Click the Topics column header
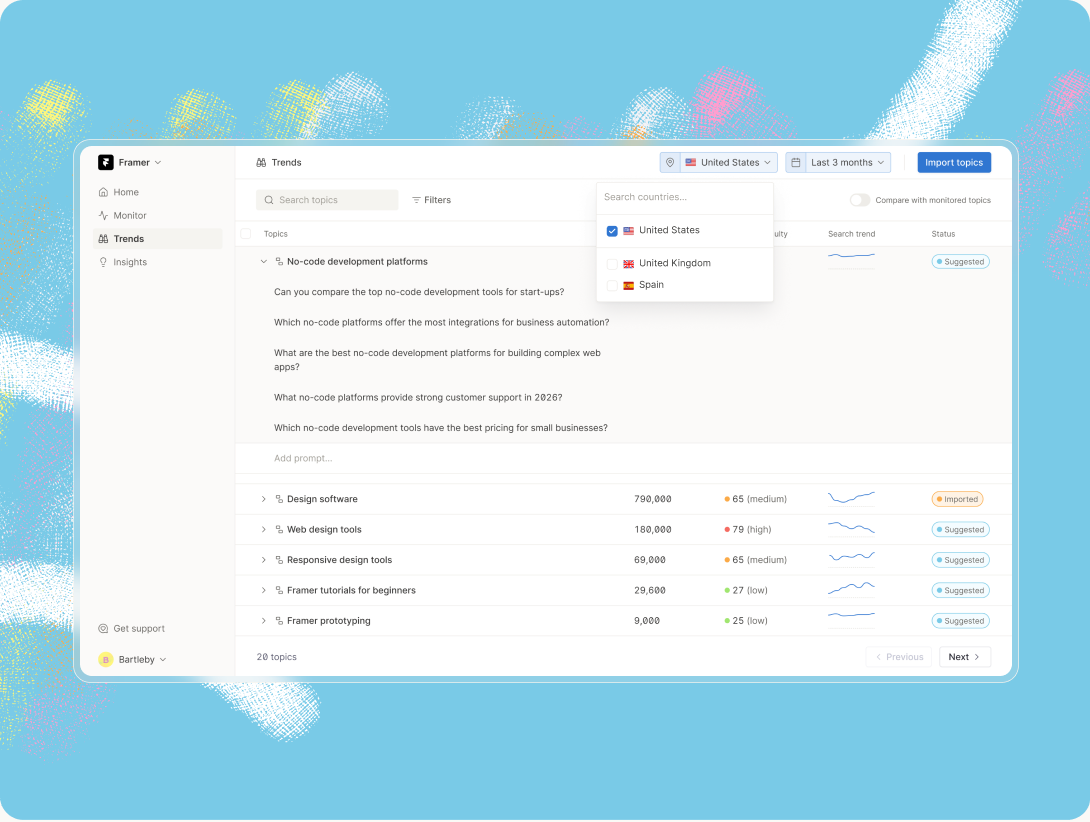 tap(276, 234)
